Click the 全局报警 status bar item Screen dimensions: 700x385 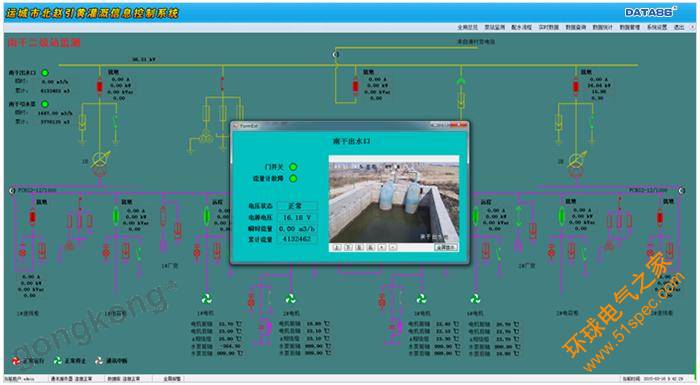tap(172, 379)
